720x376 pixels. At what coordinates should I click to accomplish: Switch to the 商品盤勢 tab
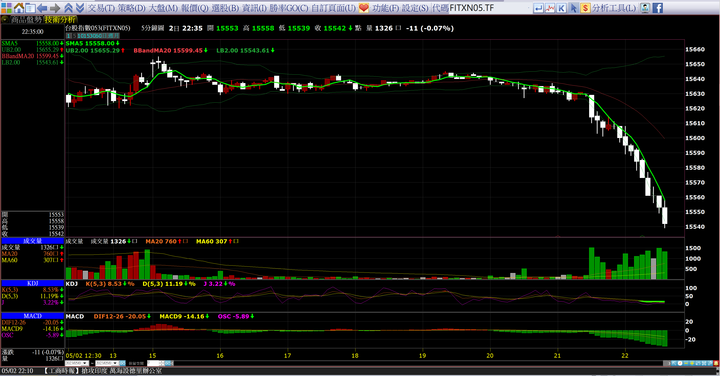click(x=26, y=20)
